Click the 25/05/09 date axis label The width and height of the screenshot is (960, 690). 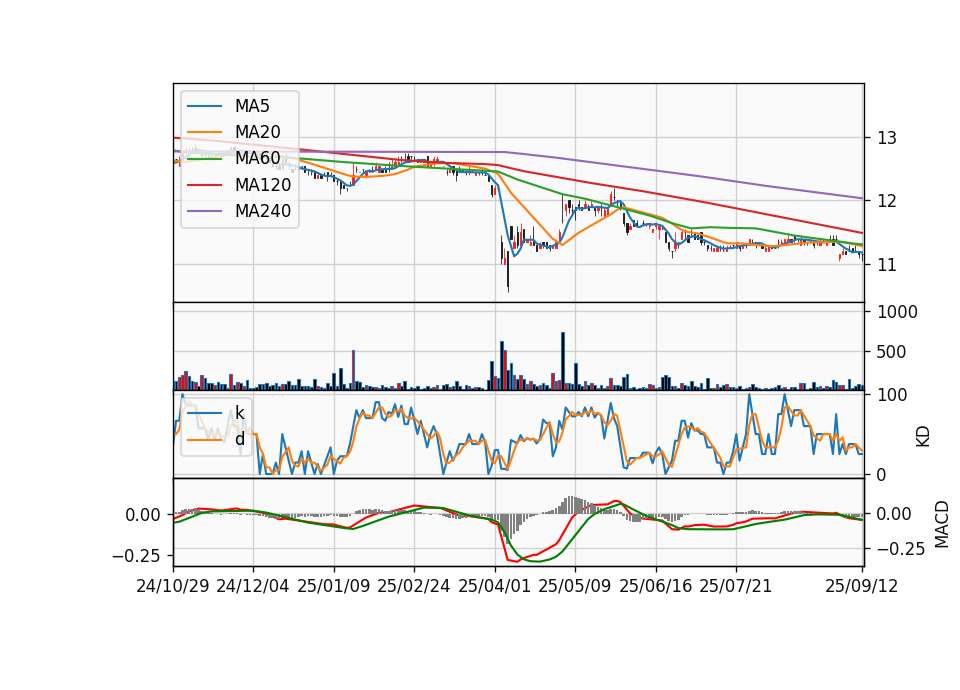[574, 586]
